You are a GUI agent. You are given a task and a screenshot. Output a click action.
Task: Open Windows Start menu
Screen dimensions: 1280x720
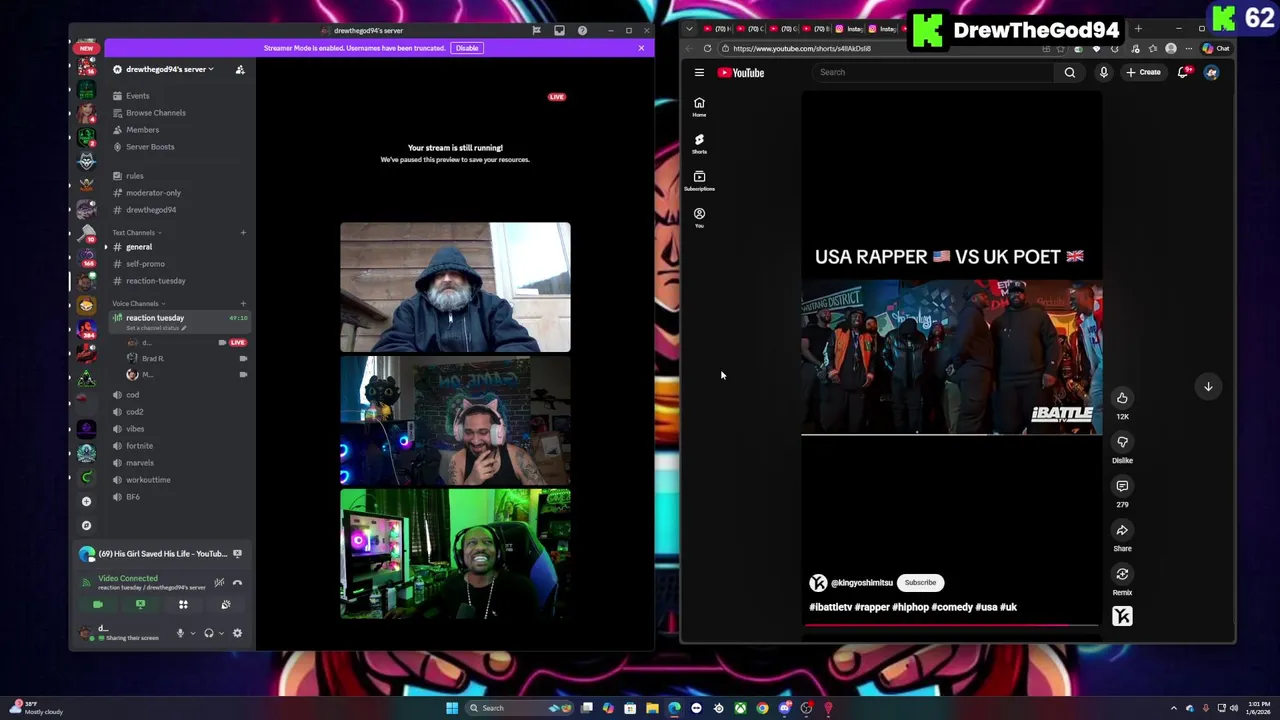(452, 708)
